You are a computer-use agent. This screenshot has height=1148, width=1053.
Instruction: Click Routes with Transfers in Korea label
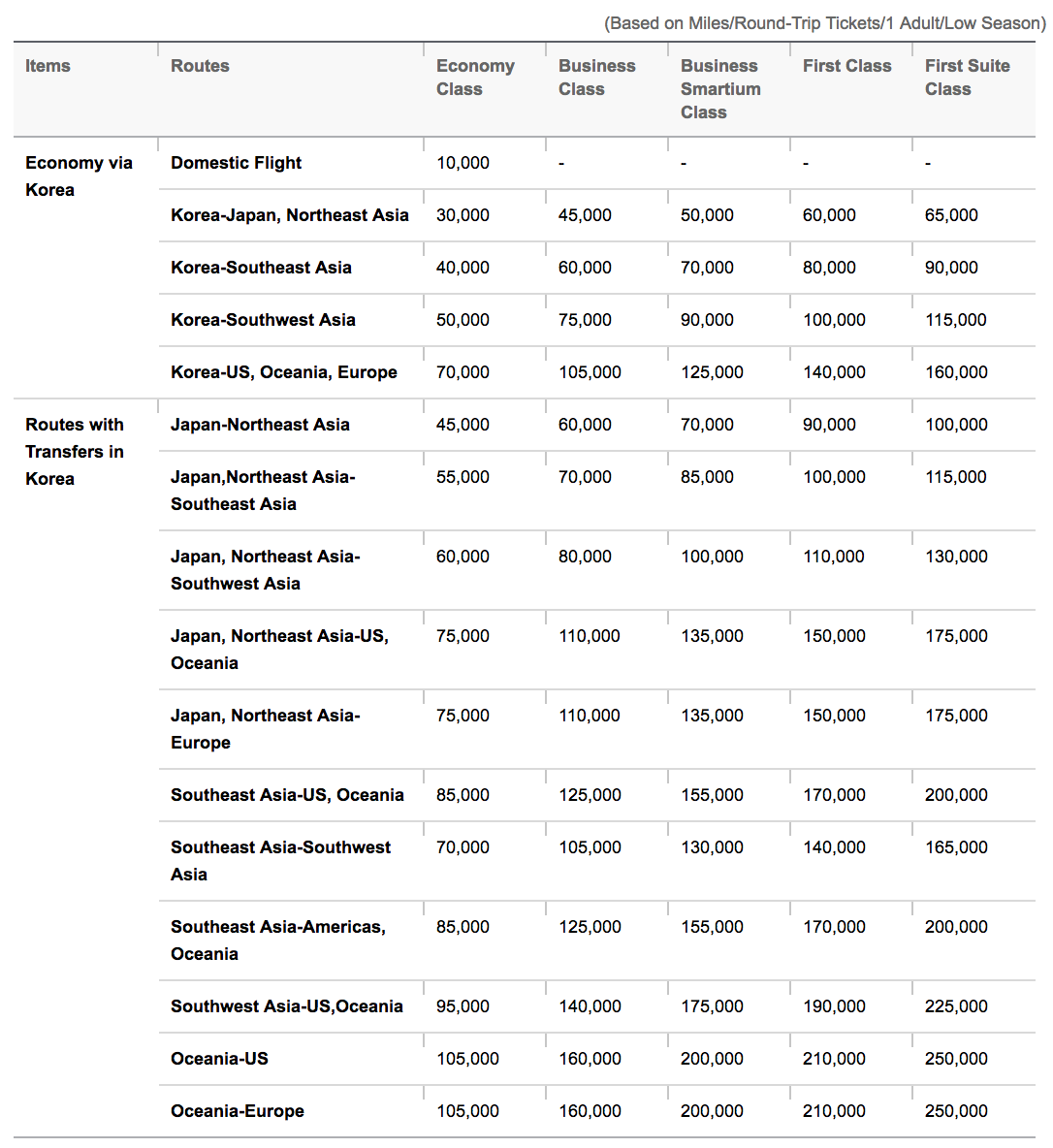click(75, 452)
